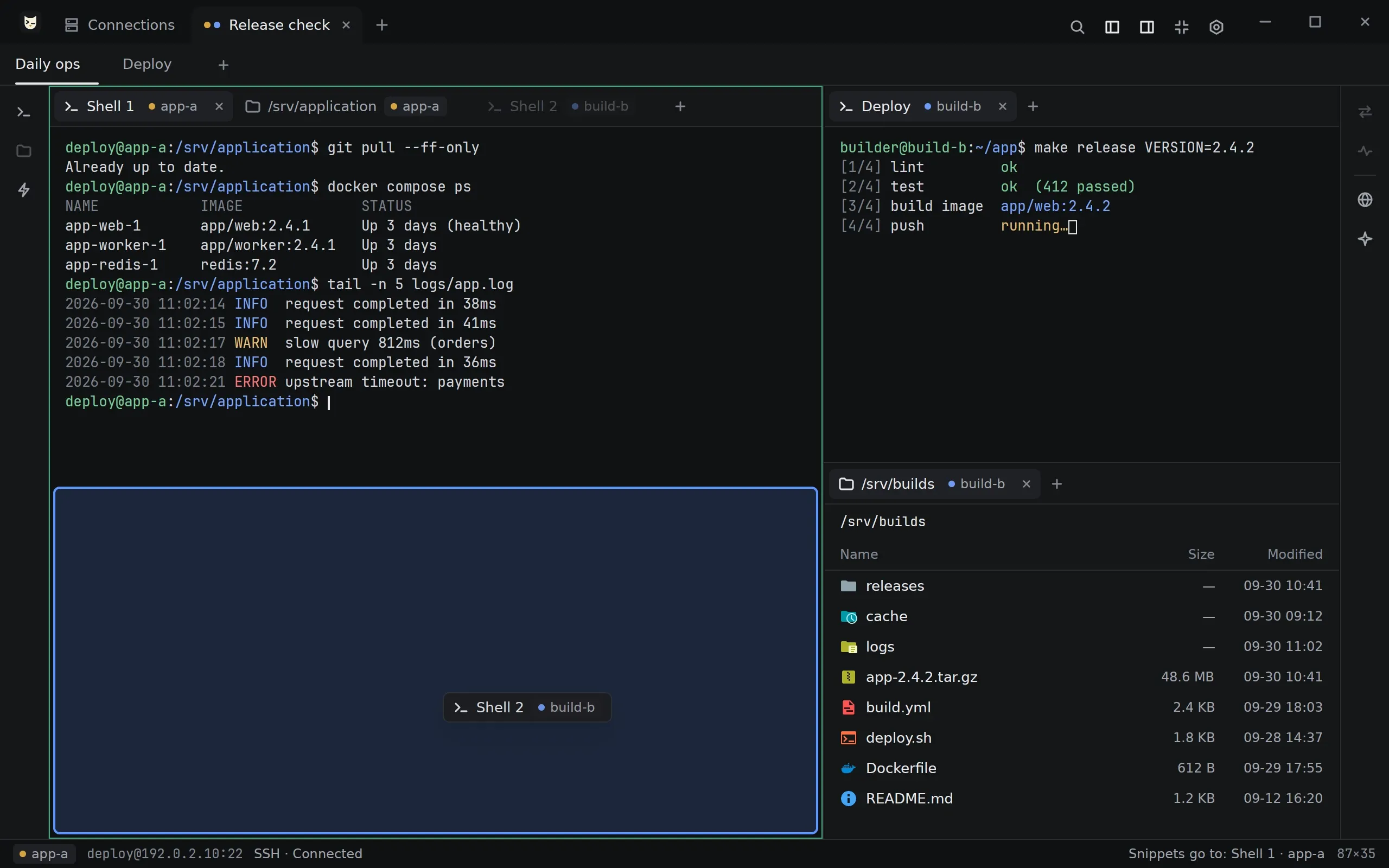Viewport: 1389px width, 868px height.
Task: Click the README.md info icon
Action: tap(849, 799)
